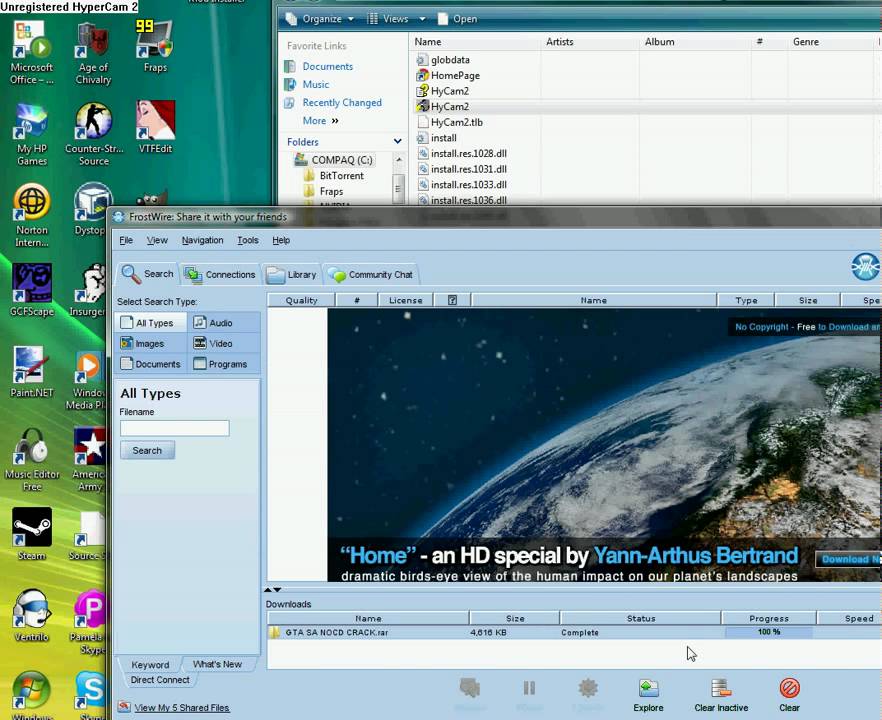Open the File menu in FrostWire
882x720 pixels.
coord(126,240)
